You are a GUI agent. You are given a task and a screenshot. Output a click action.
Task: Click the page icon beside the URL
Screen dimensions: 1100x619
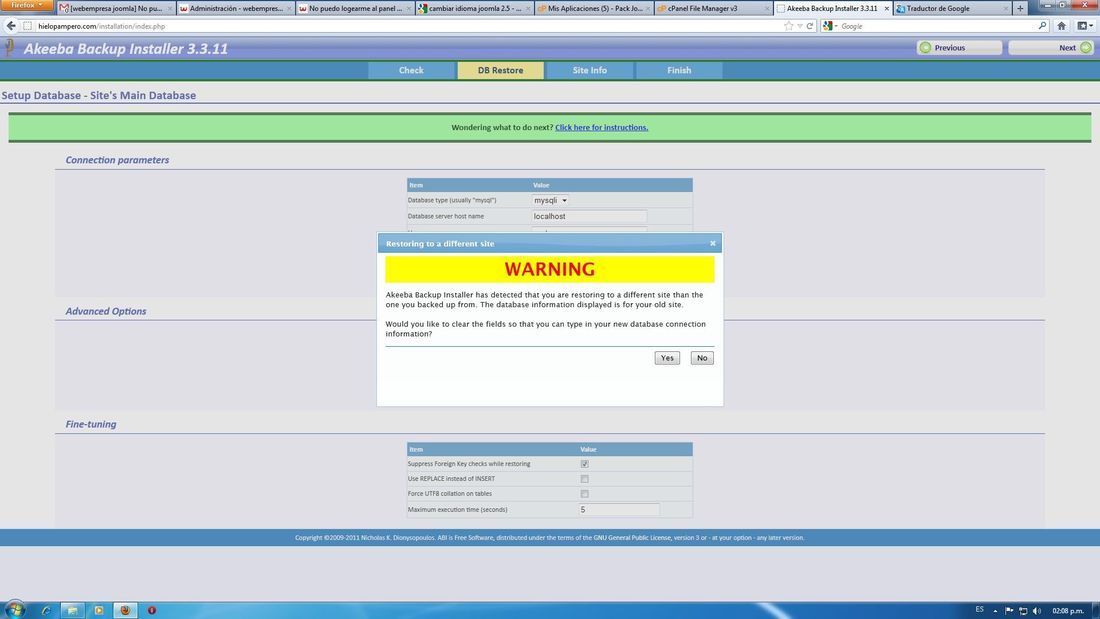[27, 26]
